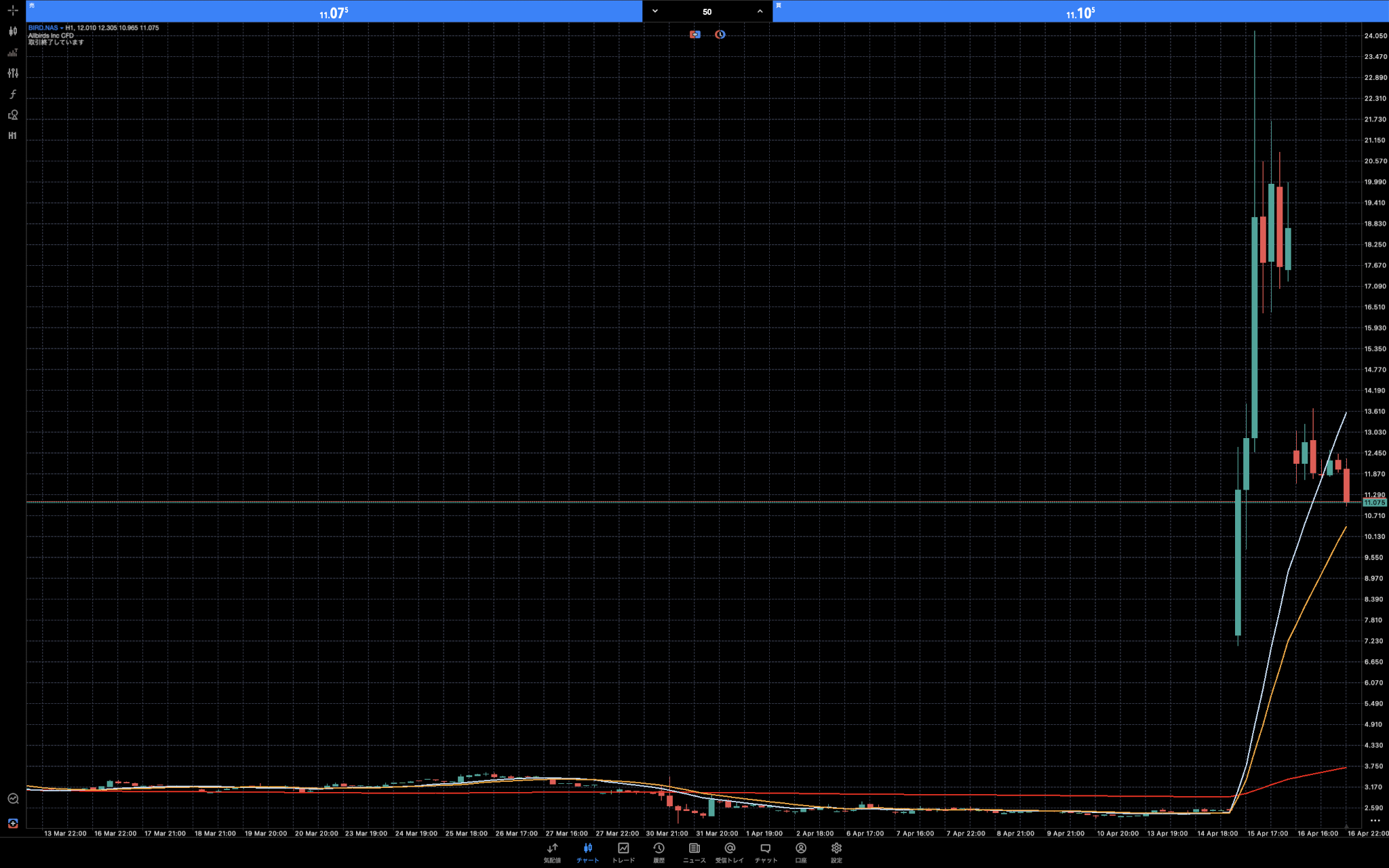Open the drawing objects shapes tool
Image resolution: width=1389 pixels, height=868 pixels.
pos(12,115)
